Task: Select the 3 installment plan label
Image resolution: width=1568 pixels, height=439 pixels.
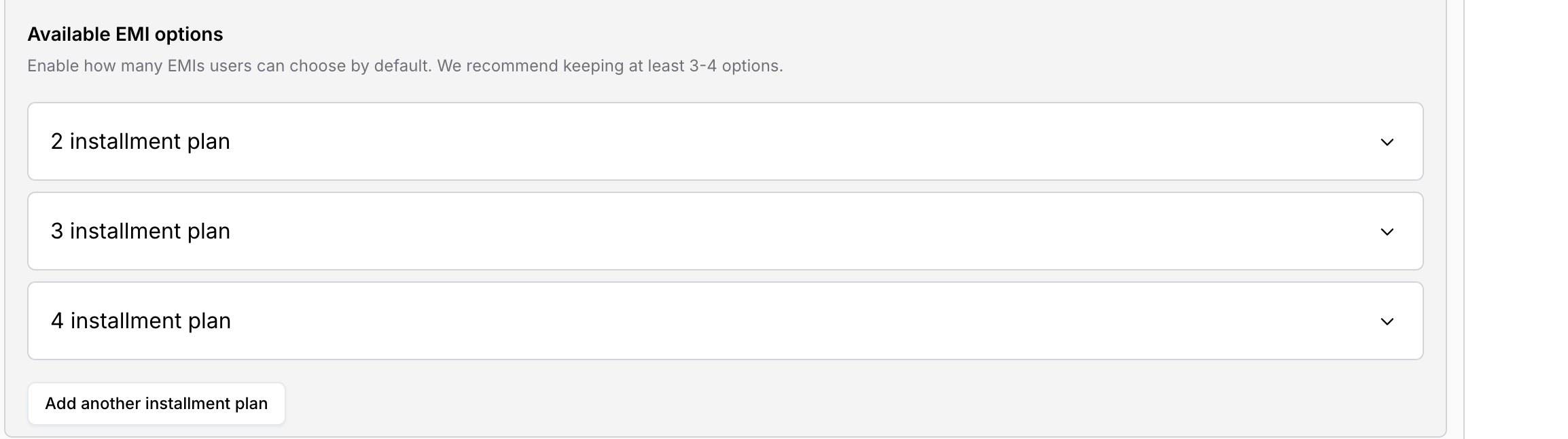Action: (x=140, y=231)
